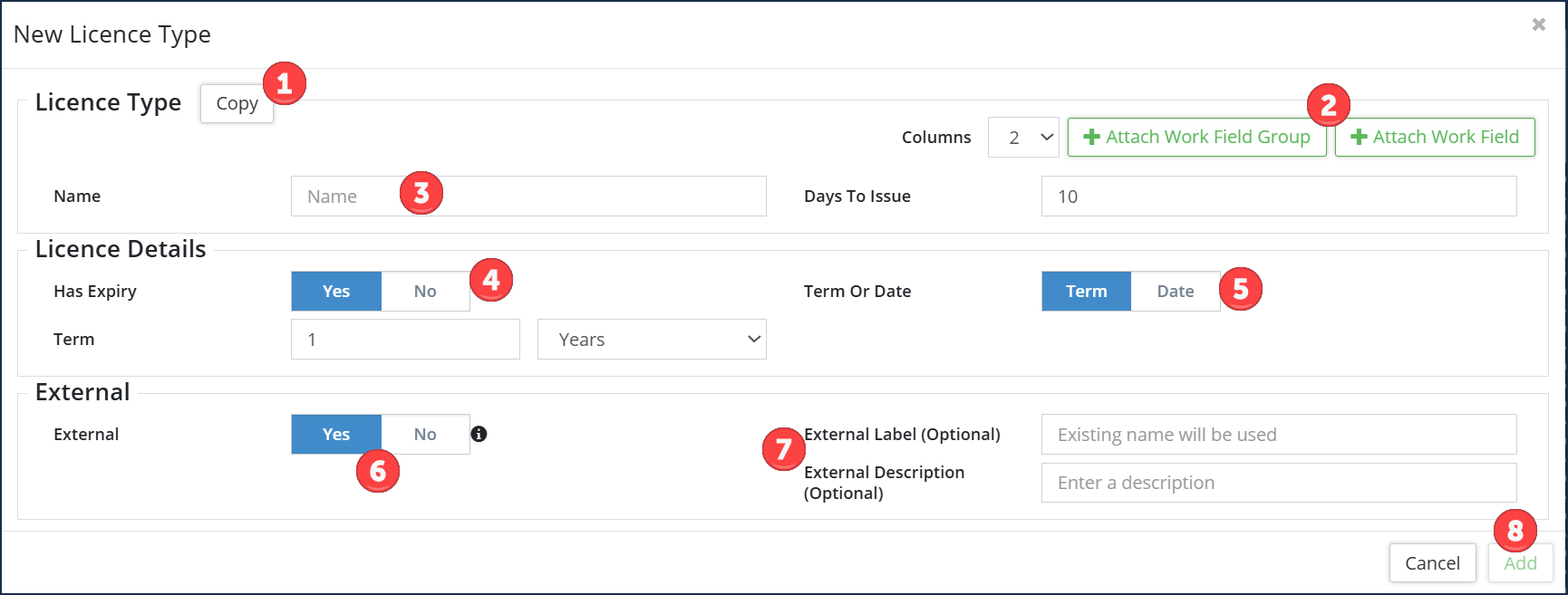Click the External info icon
Screen dimensions: 1568x595
pyautogui.click(x=479, y=434)
